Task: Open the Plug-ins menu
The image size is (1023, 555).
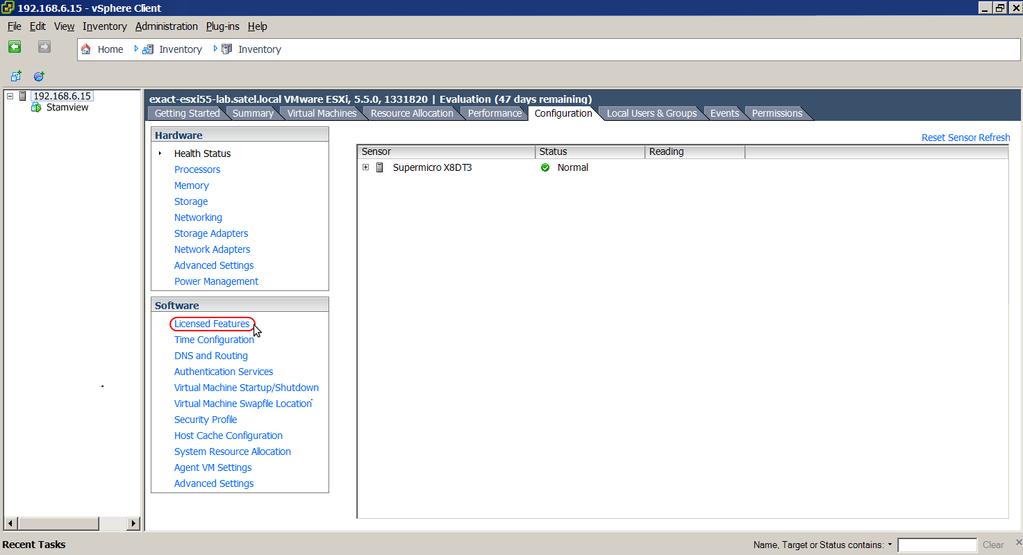Action: click(222, 26)
